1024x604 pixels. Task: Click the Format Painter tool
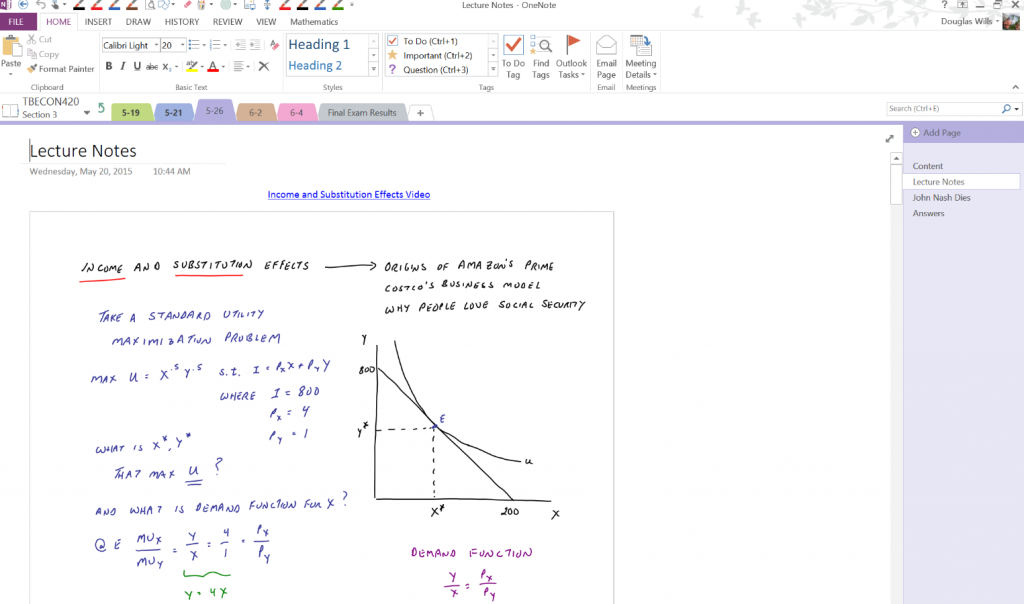[x=61, y=69]
